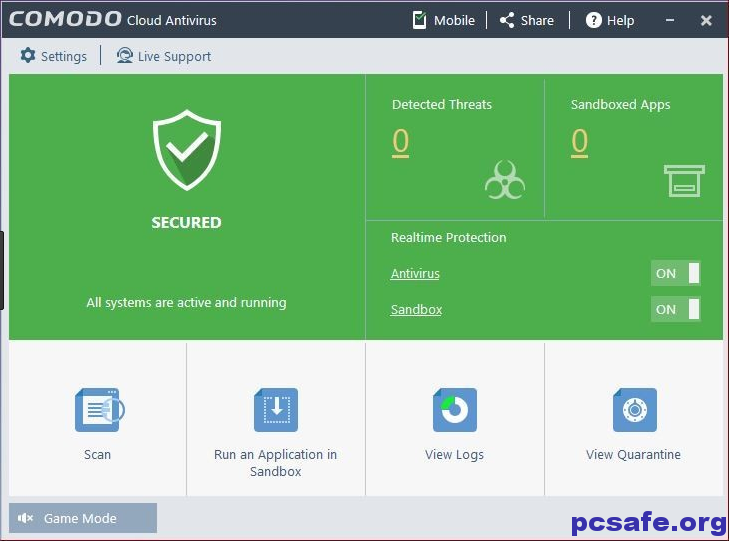The height and width of the screenshot is (541, 729).
Task: Click the left-edge side panel handle
Action: coord(3,270)
